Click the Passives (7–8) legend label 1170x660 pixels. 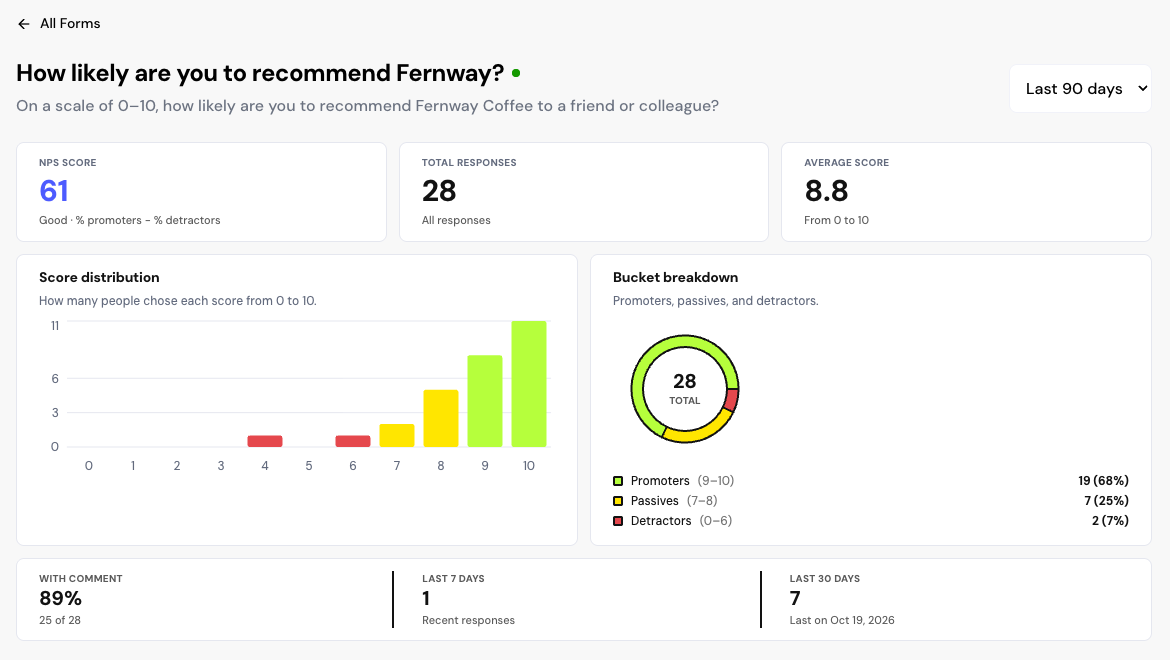coord(674,501)
